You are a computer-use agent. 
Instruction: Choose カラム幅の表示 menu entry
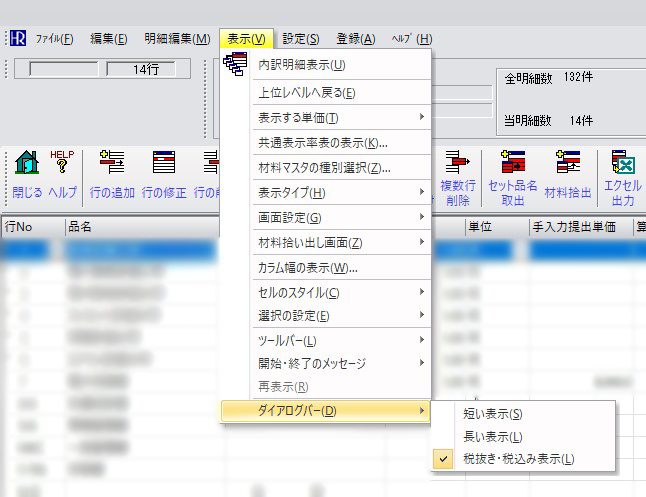[x=307, y=268]
